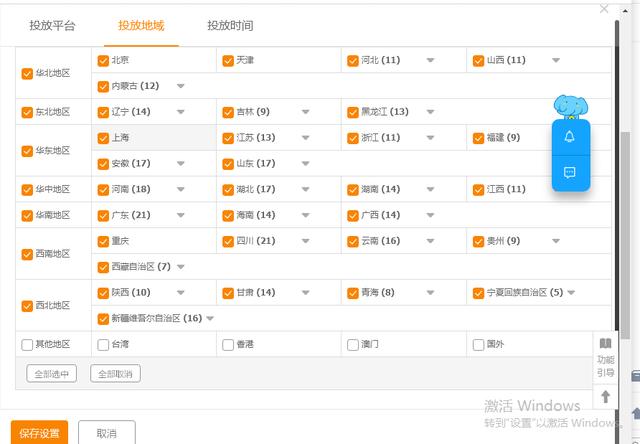Image resolution: width=640 pixels, height=444 pixels.
Task: Expand the 贵州 (9) dropdown arrow
Action: (x=556, y=241)
